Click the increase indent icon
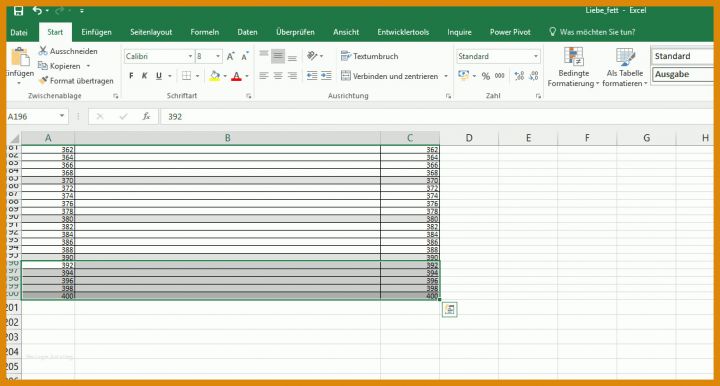720x386 pixels. coord(326,76)
